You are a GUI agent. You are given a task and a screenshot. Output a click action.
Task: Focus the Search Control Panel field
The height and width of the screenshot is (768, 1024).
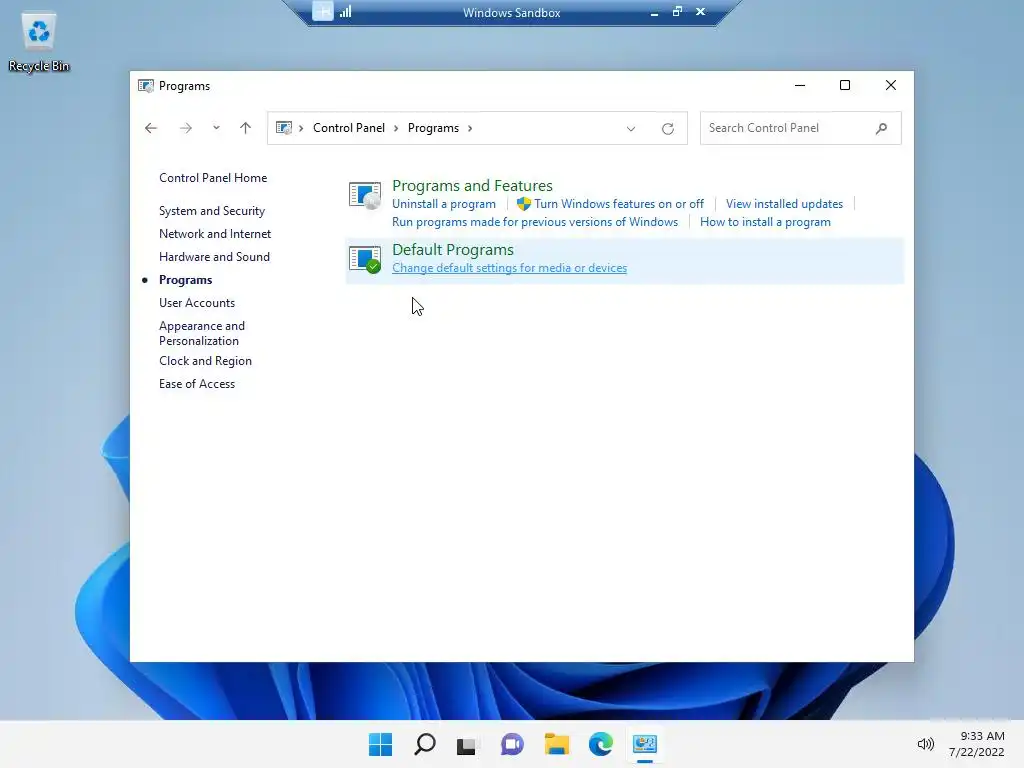click(801, 128)
